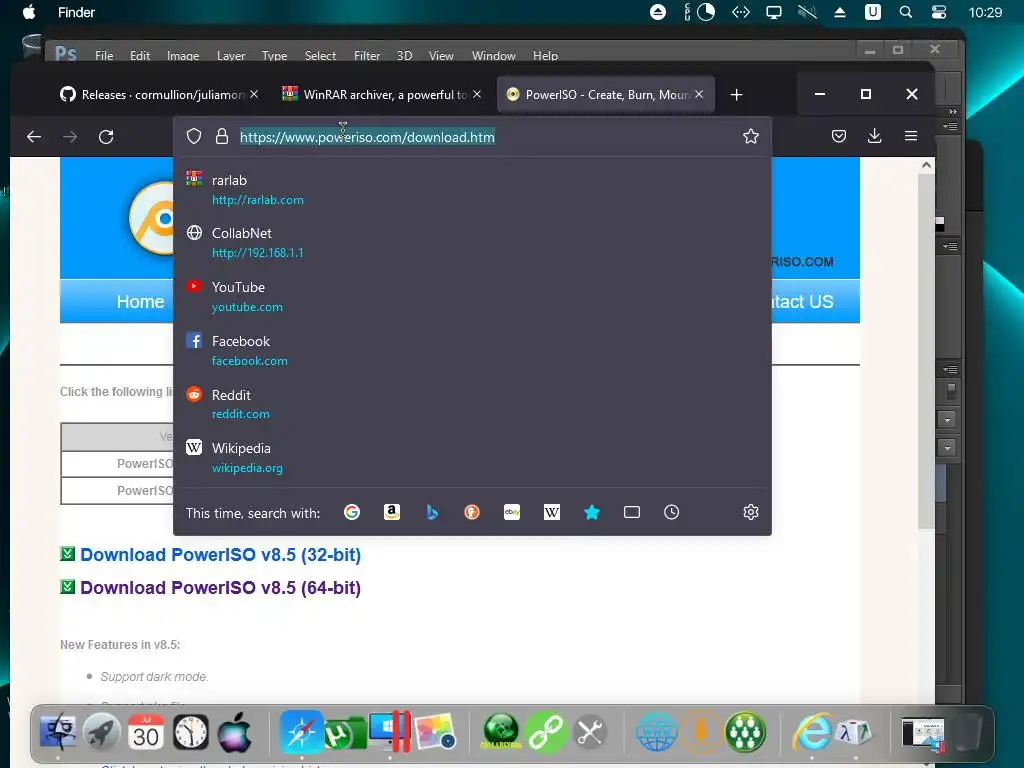The width and height of the screenshot is (1024, 768).
Task: Reload the current page in Firefox
Action: 106,136
